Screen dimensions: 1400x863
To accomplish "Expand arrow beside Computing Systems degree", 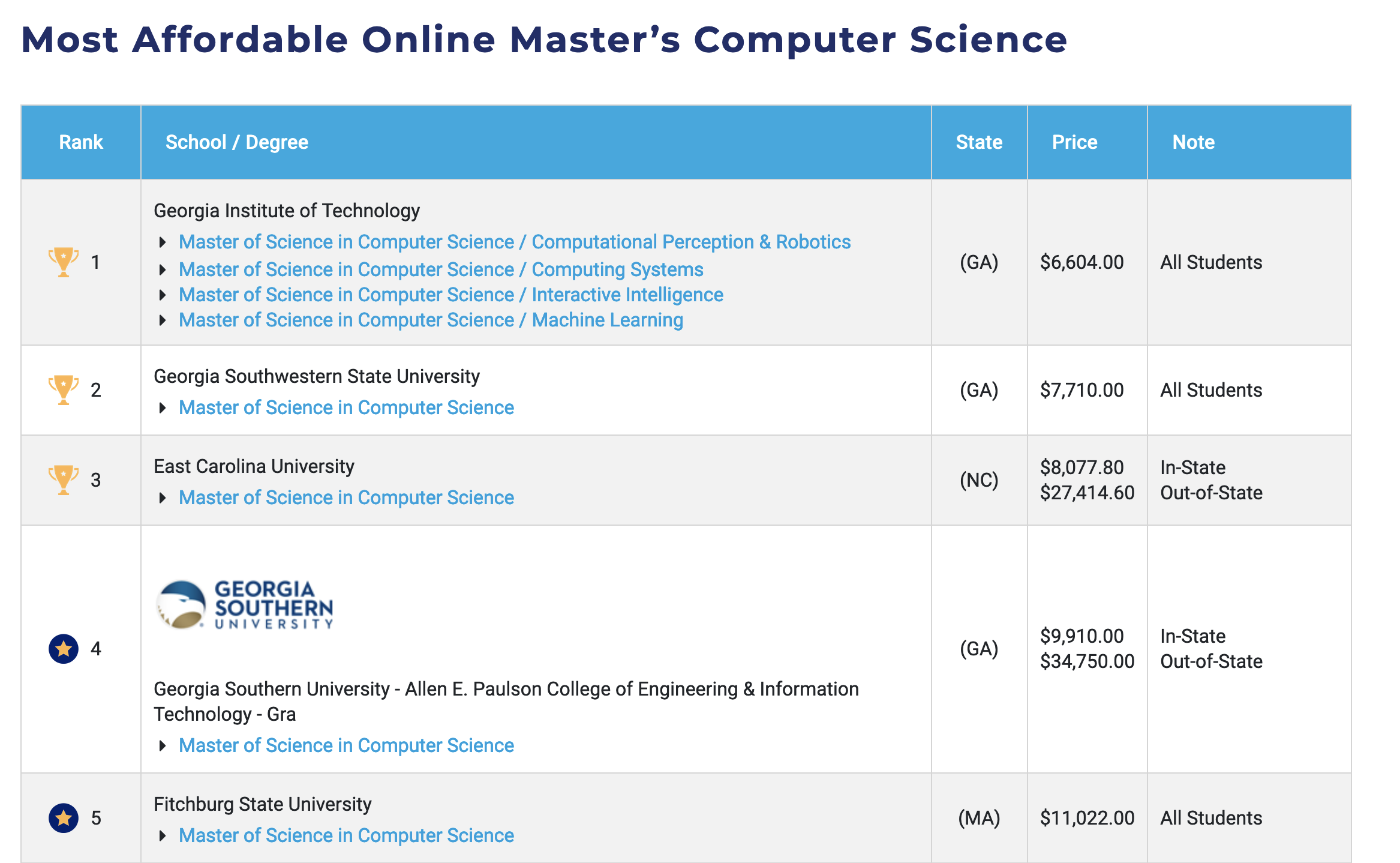I will [162, 270].
